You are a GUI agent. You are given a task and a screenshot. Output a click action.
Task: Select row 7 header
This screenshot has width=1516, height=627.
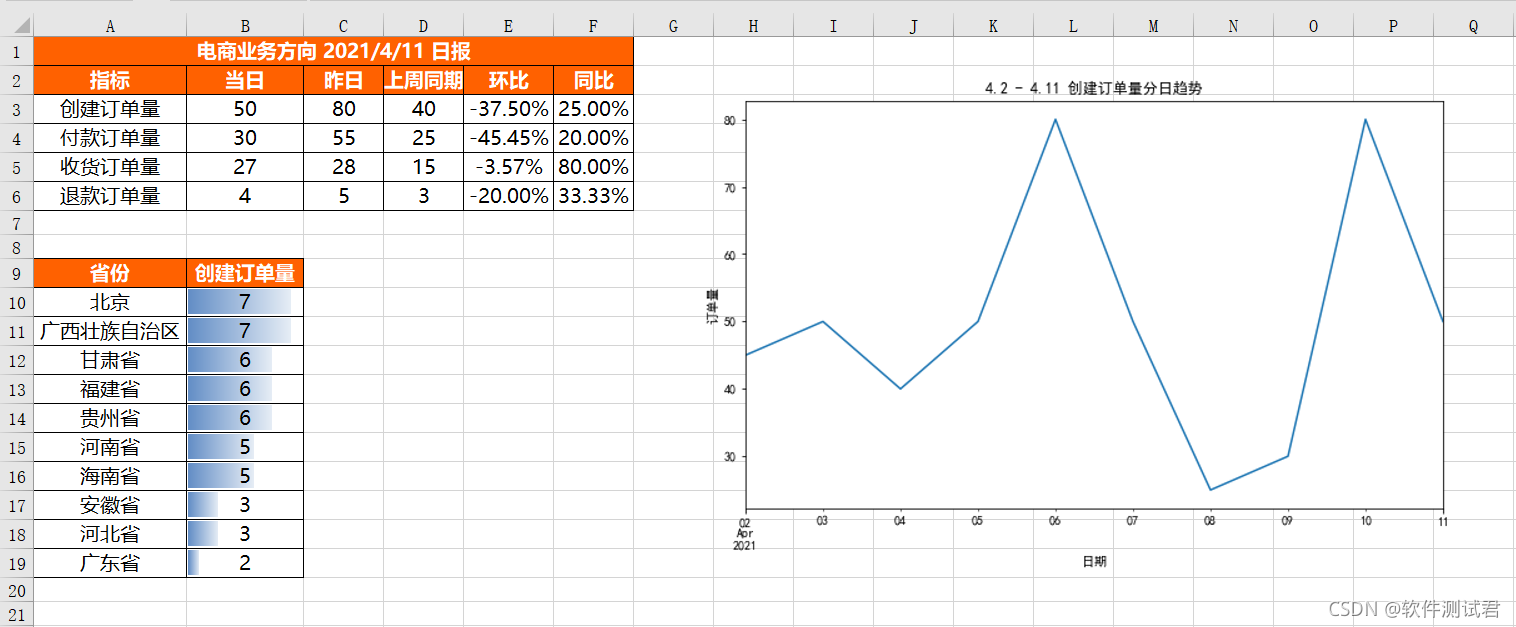pyautogui.click(x=16, y=225)
